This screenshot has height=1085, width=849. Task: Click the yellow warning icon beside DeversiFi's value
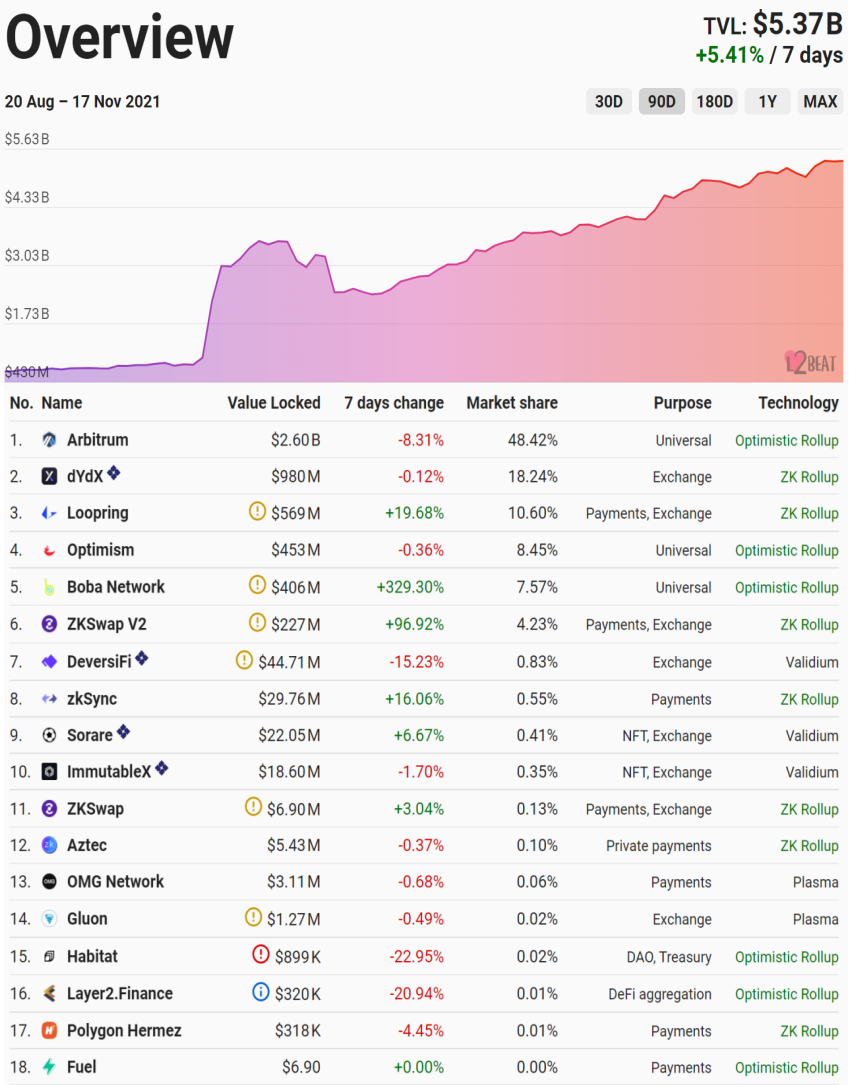click(x=244, y=660)
